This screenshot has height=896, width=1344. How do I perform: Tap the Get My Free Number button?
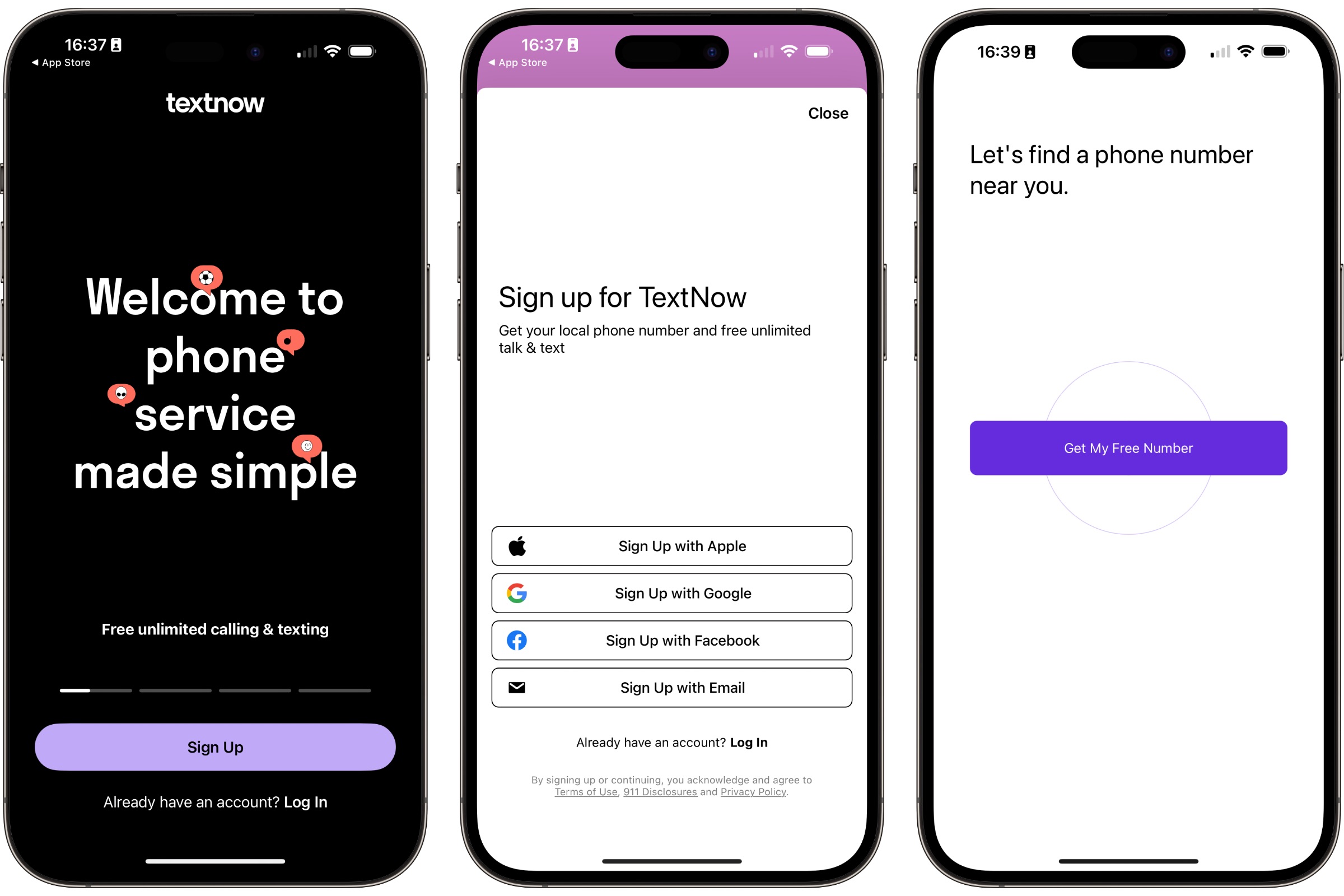click(1128, 447)
